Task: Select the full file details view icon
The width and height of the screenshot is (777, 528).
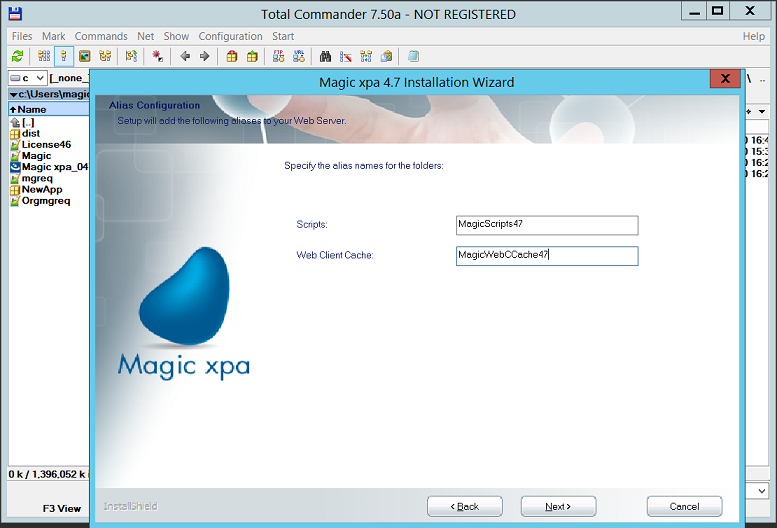Action: pyautogui.click(x=64, y=56)
